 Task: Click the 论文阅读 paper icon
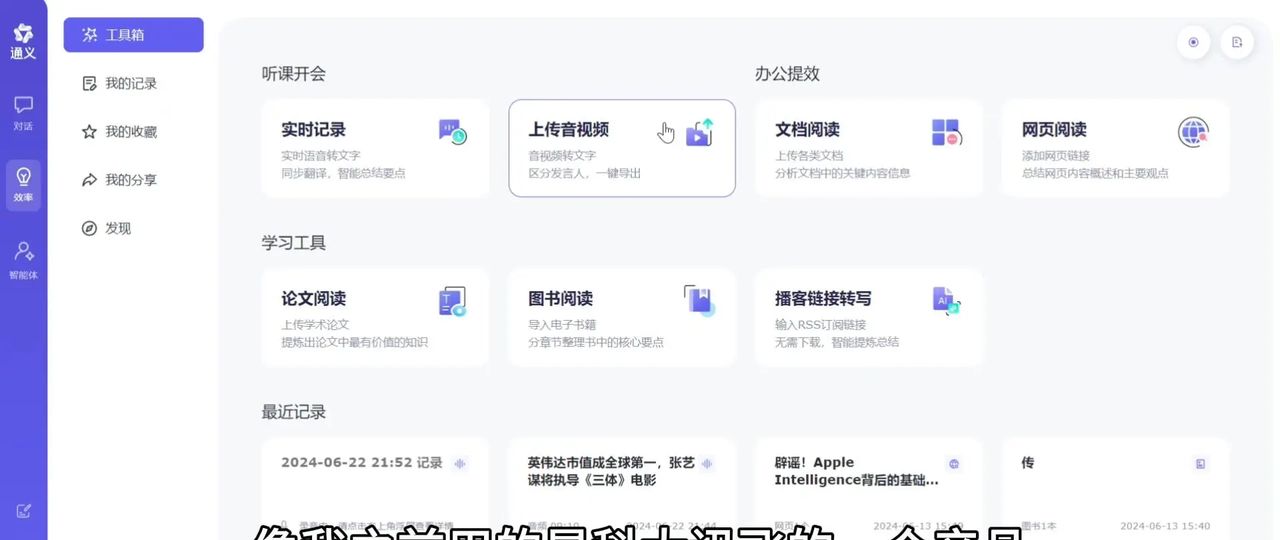452,301
